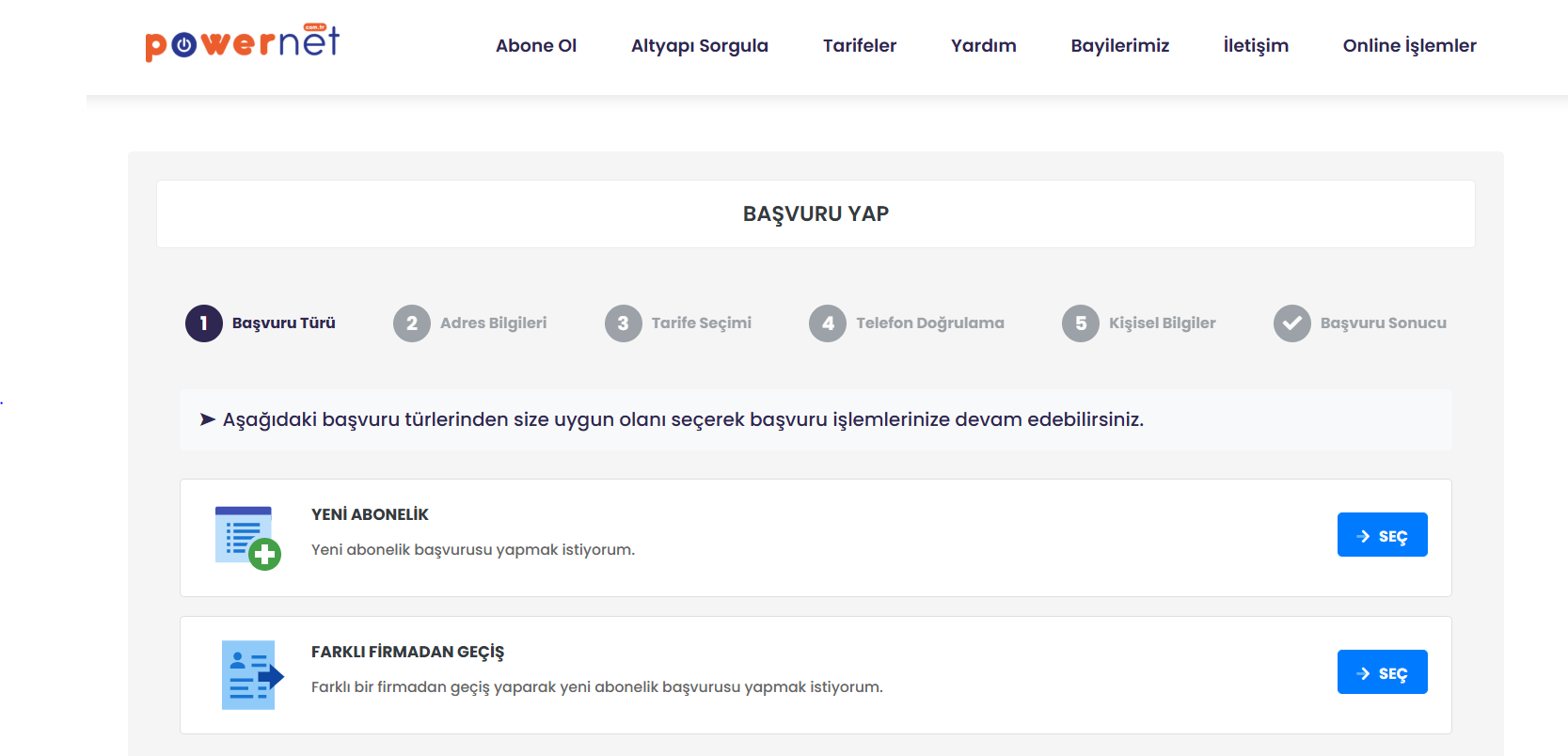Click the Başvuru Sonucu step label
Screen dimensions: 1568x756
coord(1383,323)
